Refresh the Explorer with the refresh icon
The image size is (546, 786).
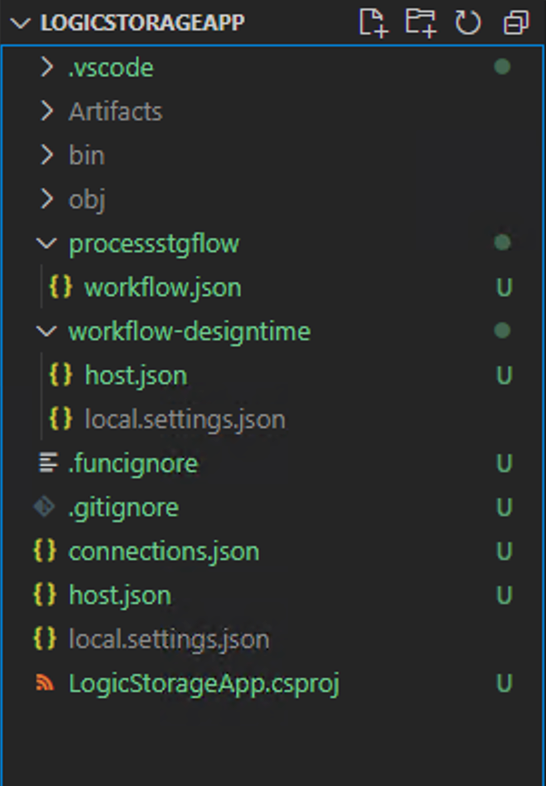pyautogui.click(x=468, y=23)
